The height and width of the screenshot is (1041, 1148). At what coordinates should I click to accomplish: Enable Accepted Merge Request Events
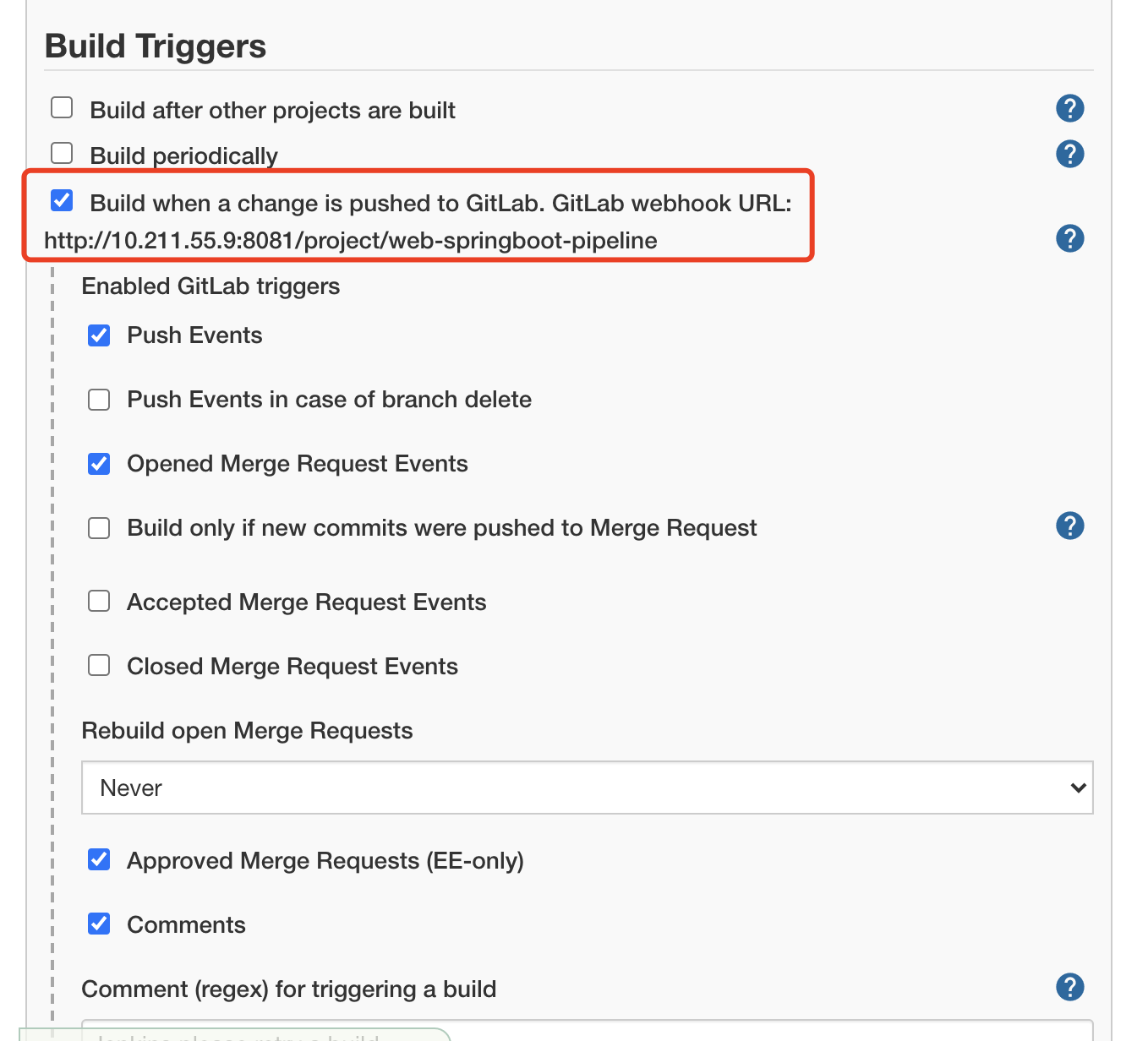(x=99, y=601)
